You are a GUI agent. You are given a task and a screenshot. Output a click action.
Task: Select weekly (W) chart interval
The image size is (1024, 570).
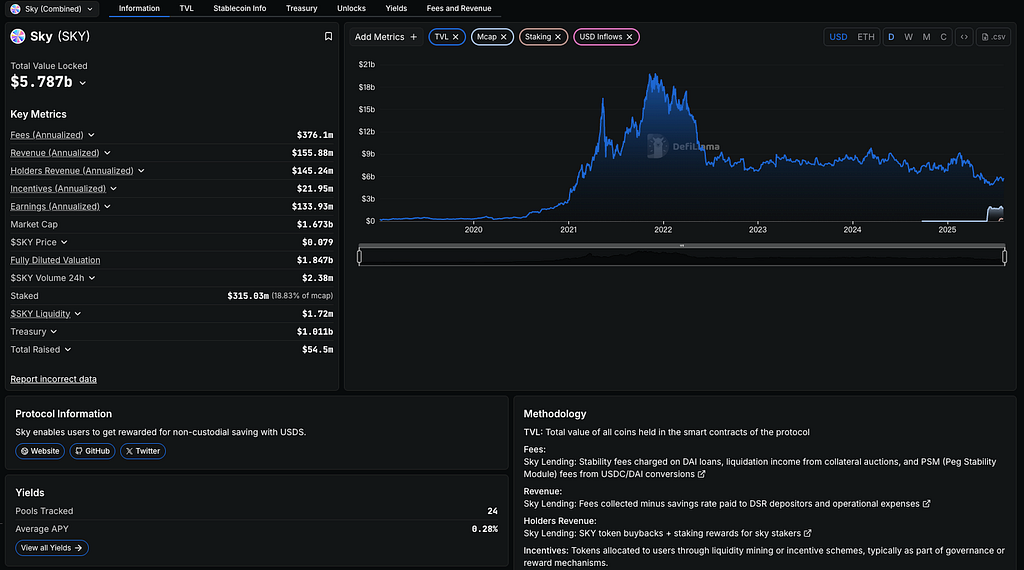[x=908, y=37]
